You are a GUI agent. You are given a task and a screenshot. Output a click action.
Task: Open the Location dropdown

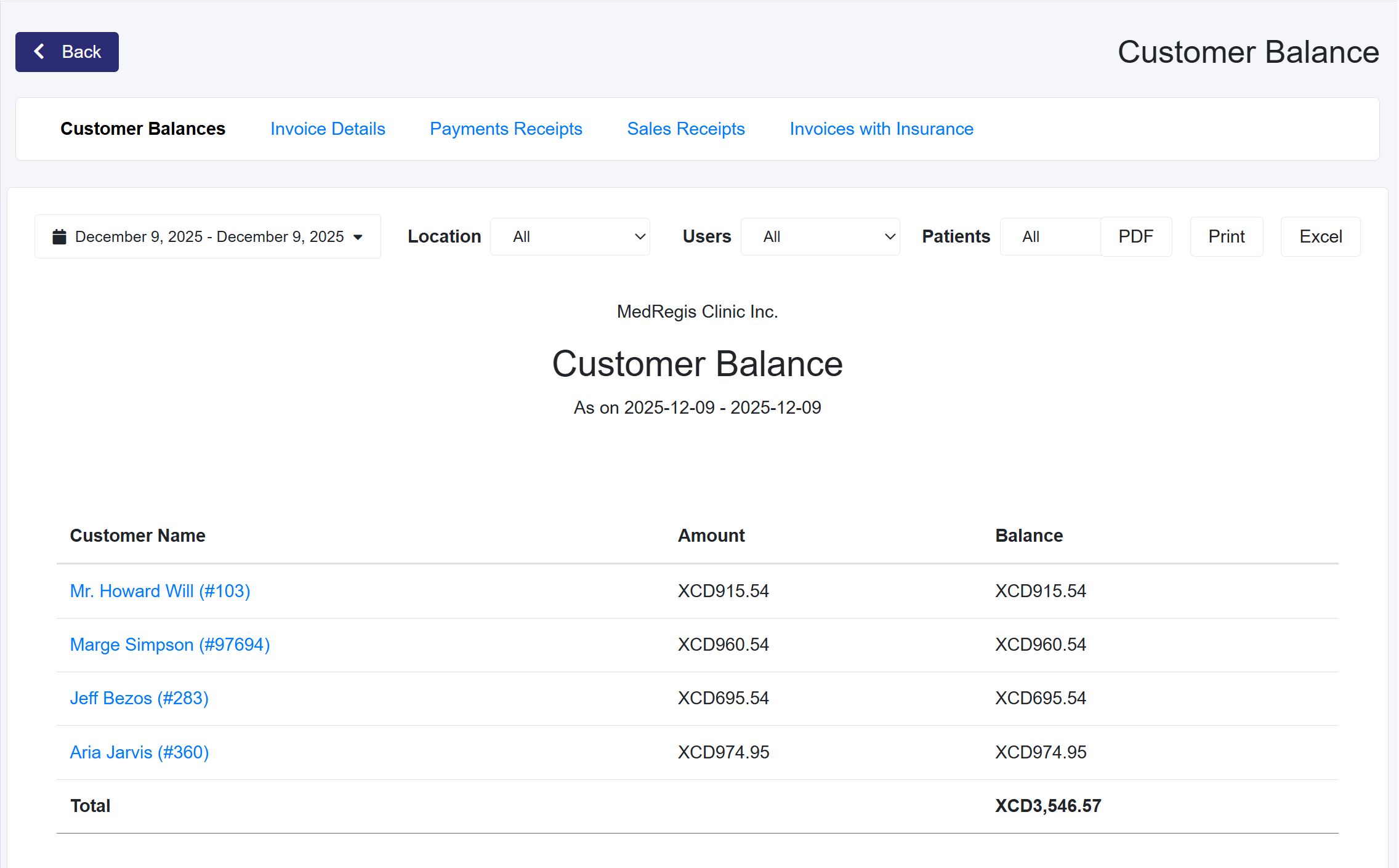(x=570, y=237)
